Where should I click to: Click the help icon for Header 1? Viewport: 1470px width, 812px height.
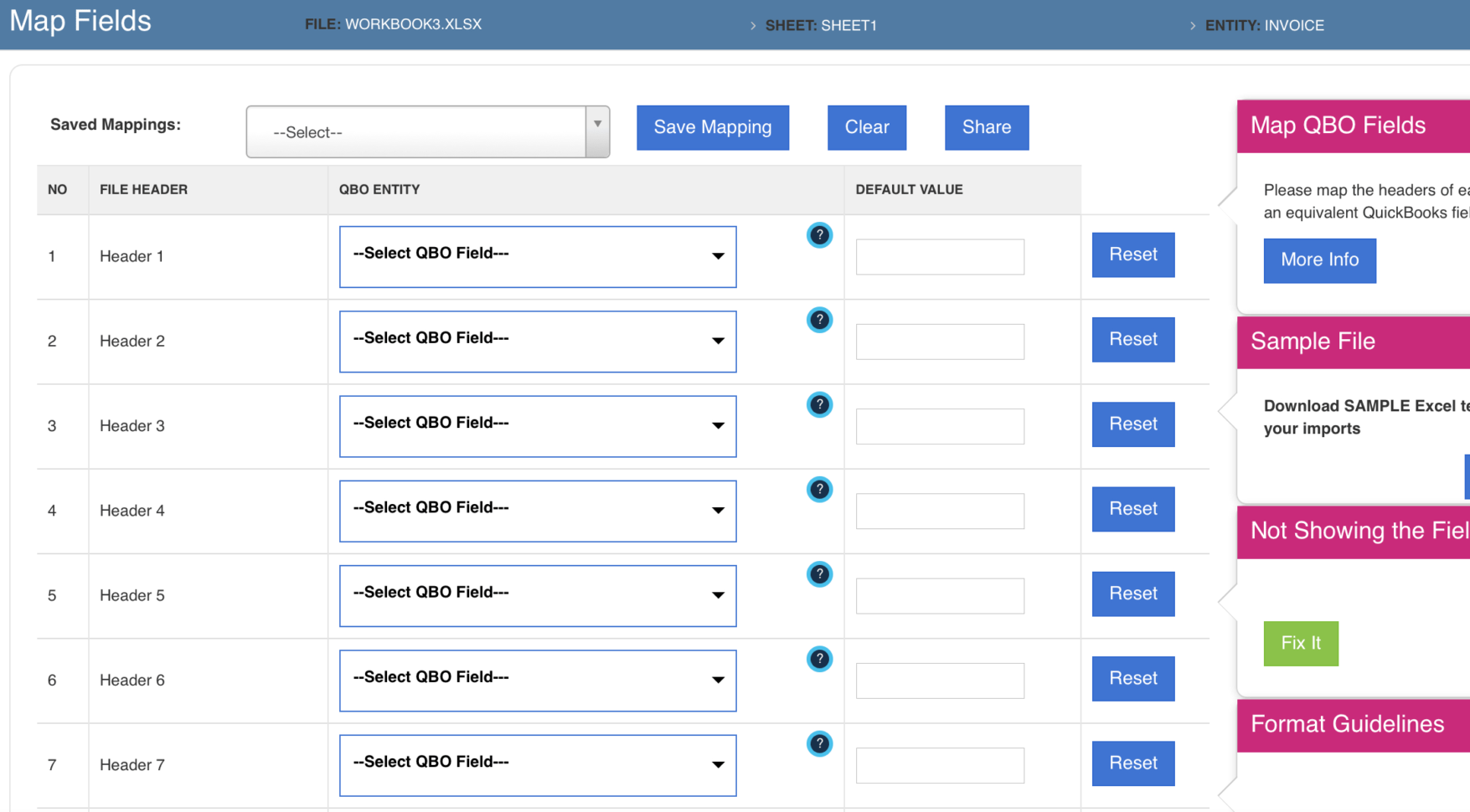[819, 235]
